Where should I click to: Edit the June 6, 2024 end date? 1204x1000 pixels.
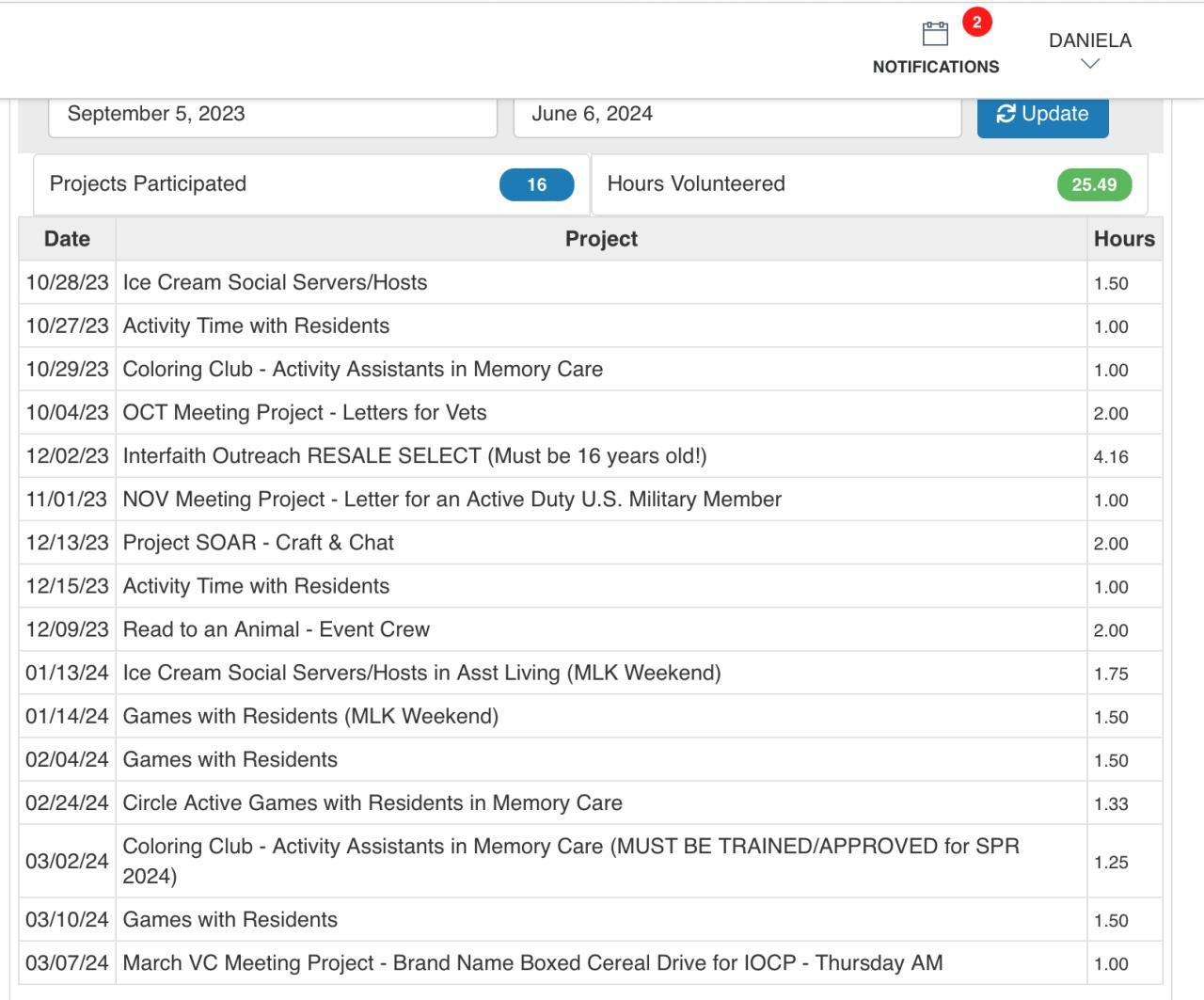737,114
